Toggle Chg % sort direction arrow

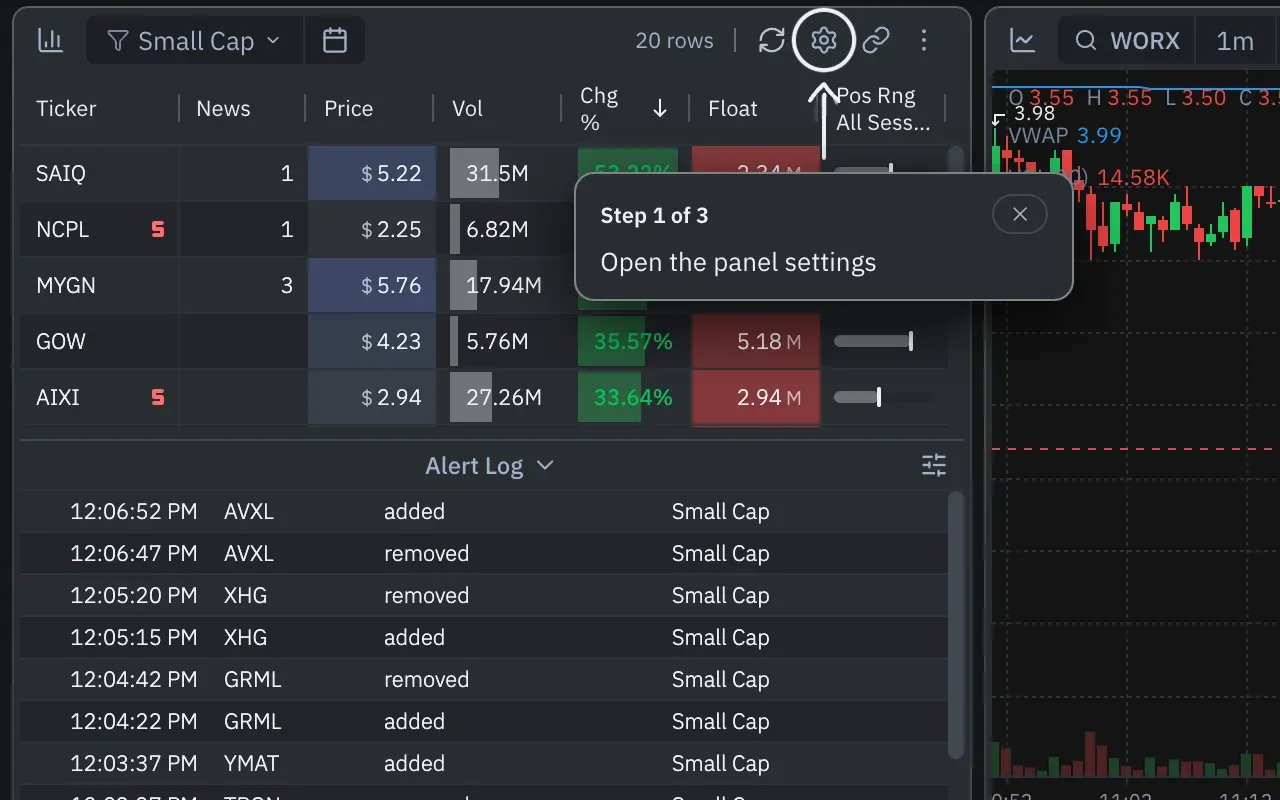click(x=660, y=109)
